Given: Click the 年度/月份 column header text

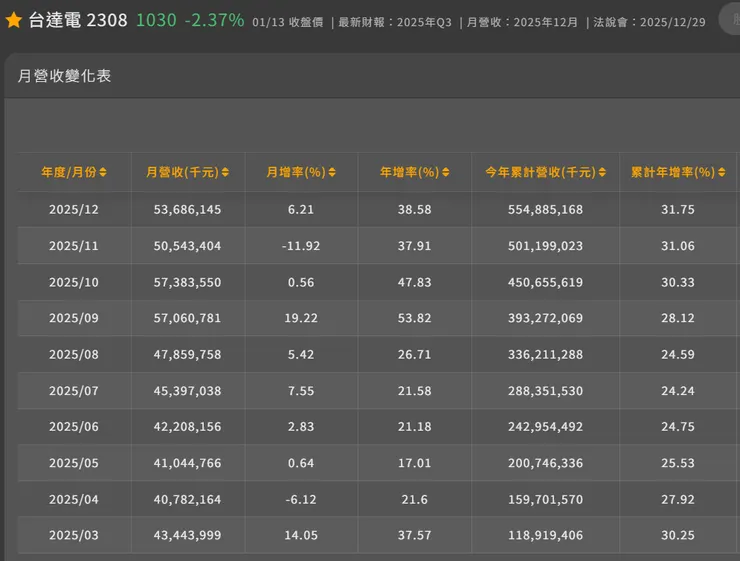Looking at the screenshot, I should [69, 172].
